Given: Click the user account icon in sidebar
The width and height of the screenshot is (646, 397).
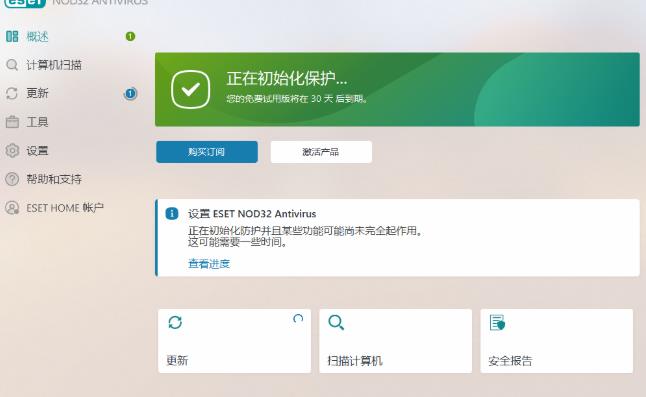Looking at the screenshot, I should tap(12, 208).
